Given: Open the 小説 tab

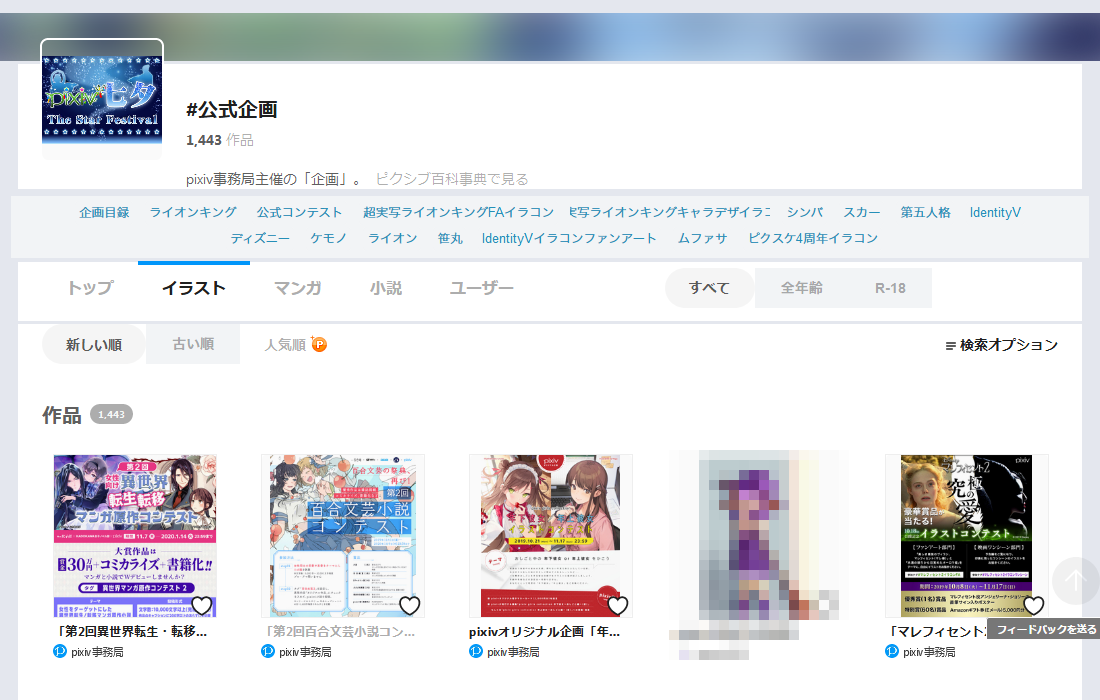Looking at the screenshot, I should pos(386,288).
